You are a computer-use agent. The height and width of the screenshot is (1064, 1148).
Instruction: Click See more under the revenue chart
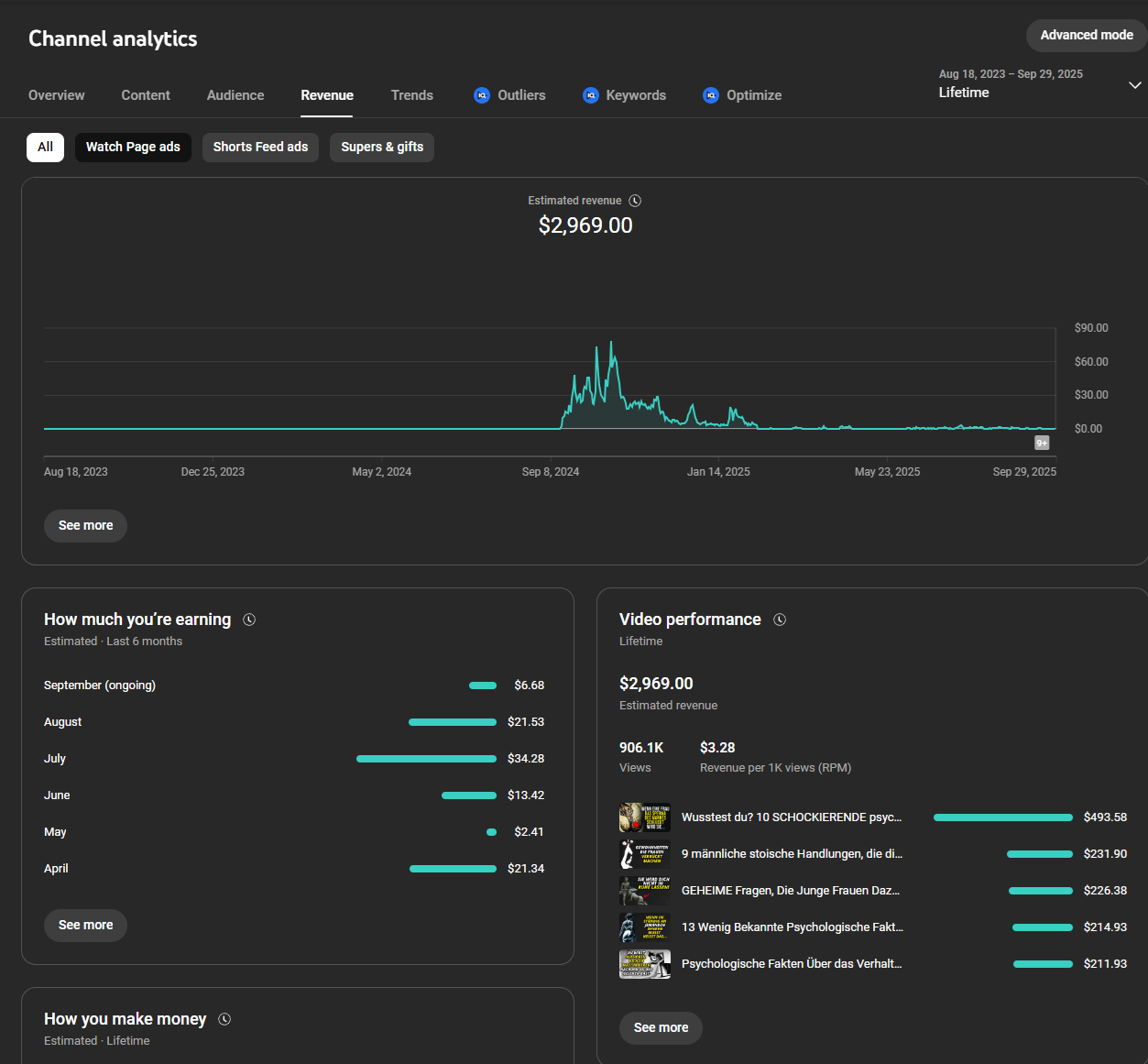pyautogui.click(x=85, y=525)
